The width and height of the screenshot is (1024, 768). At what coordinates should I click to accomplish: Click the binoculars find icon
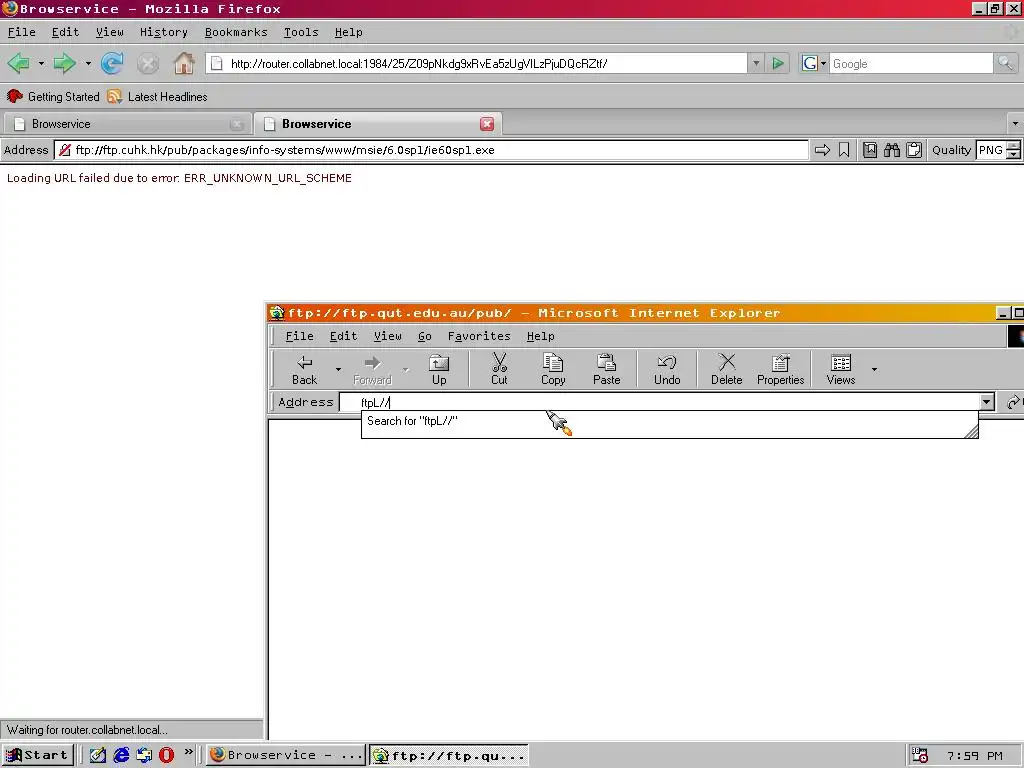pos(891,150)
